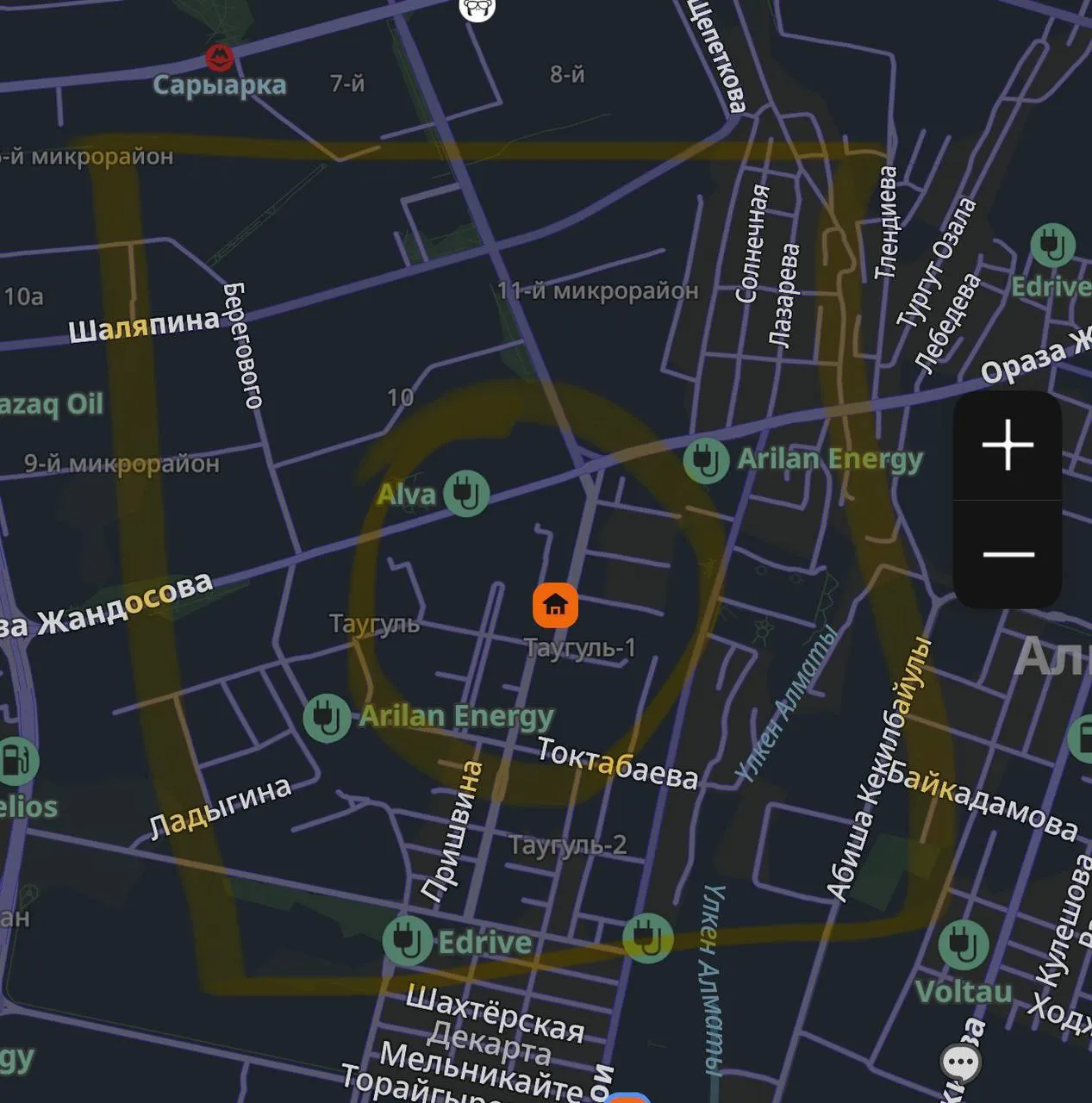Click the Сарыарка station label
The image size is (1092, 1103).
[x=220, y=84]
